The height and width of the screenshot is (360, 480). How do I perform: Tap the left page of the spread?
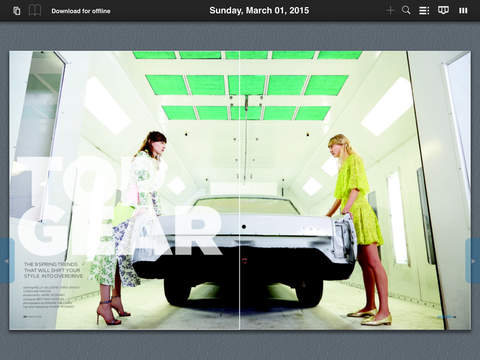pyautogui.click(x=124, y=190)
